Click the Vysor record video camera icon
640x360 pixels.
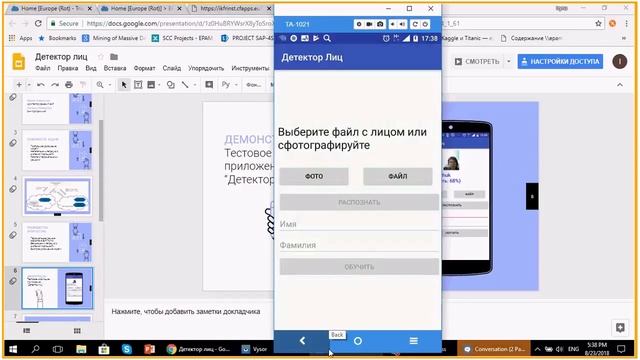pyautogui.click(x=369, y=24)
